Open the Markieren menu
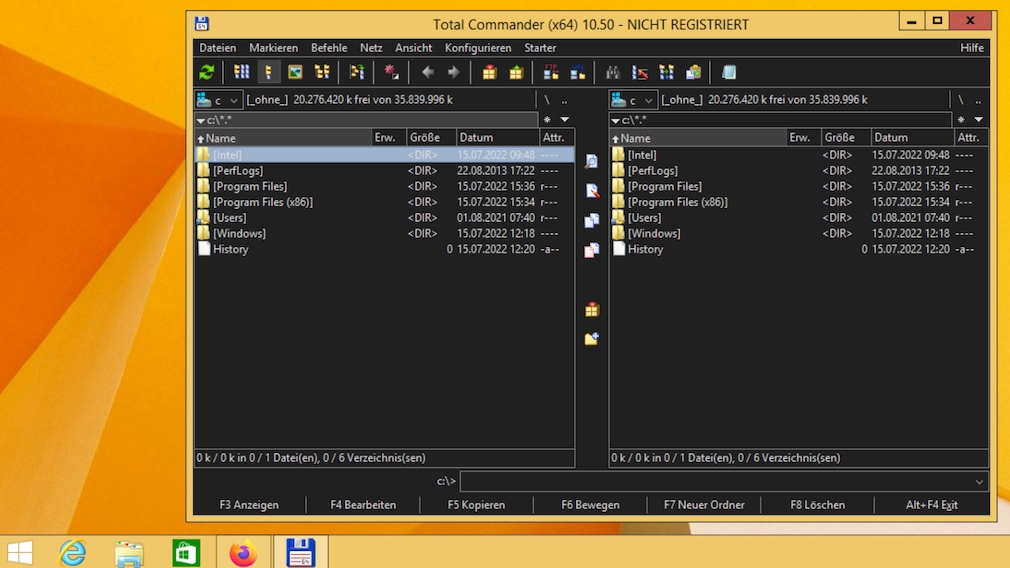Image resolution: width=1010 pixels, height=568 pixels. coord(274,48)
